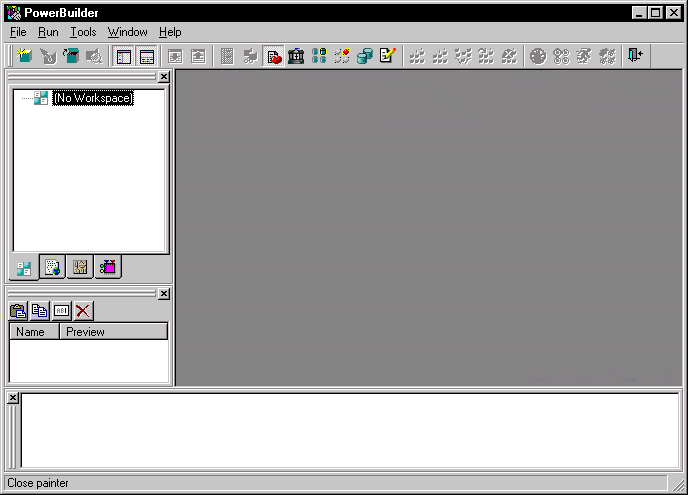This screenshot has width=688, height=495.
Task: Click the New object toolbar icon
Action: pyautogui.click(x=25, y=56)
